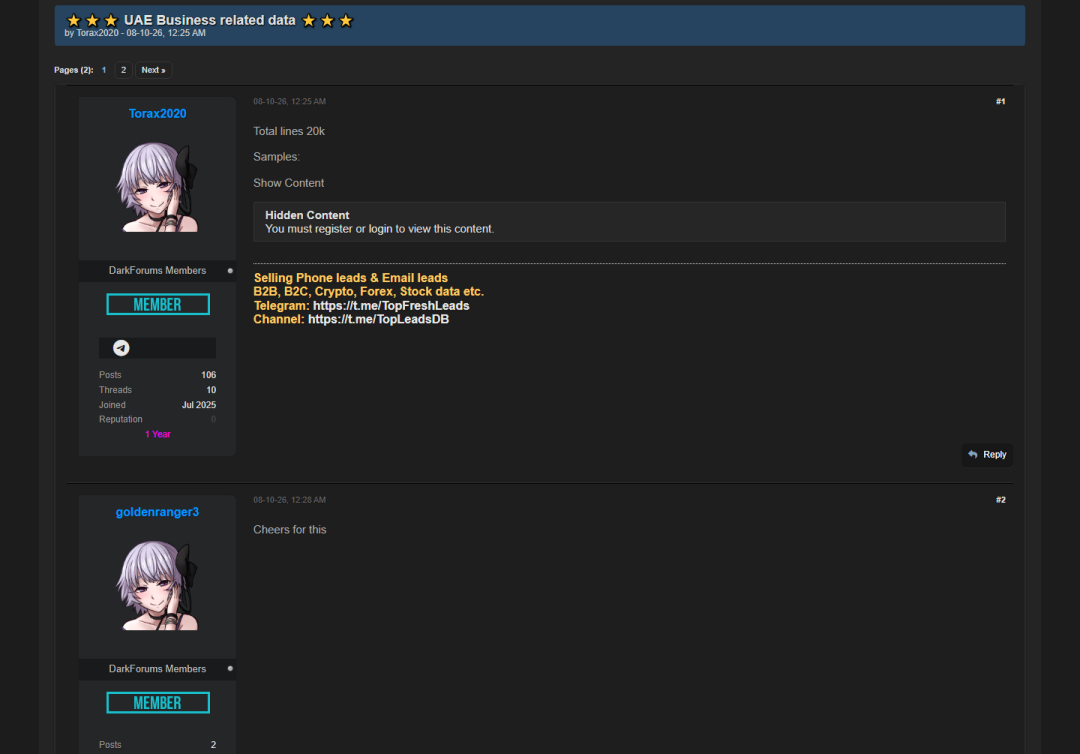Viewport: 1080px width, 754px height.
Task: Click Torax2020's Posts count 106
Action: pos(209,375)
